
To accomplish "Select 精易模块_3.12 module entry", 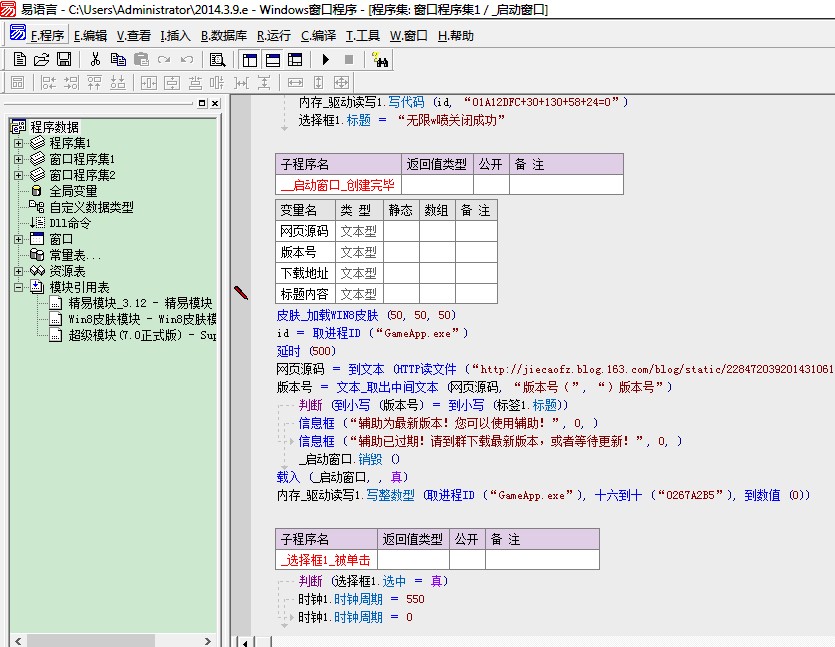I will [140, 303].
